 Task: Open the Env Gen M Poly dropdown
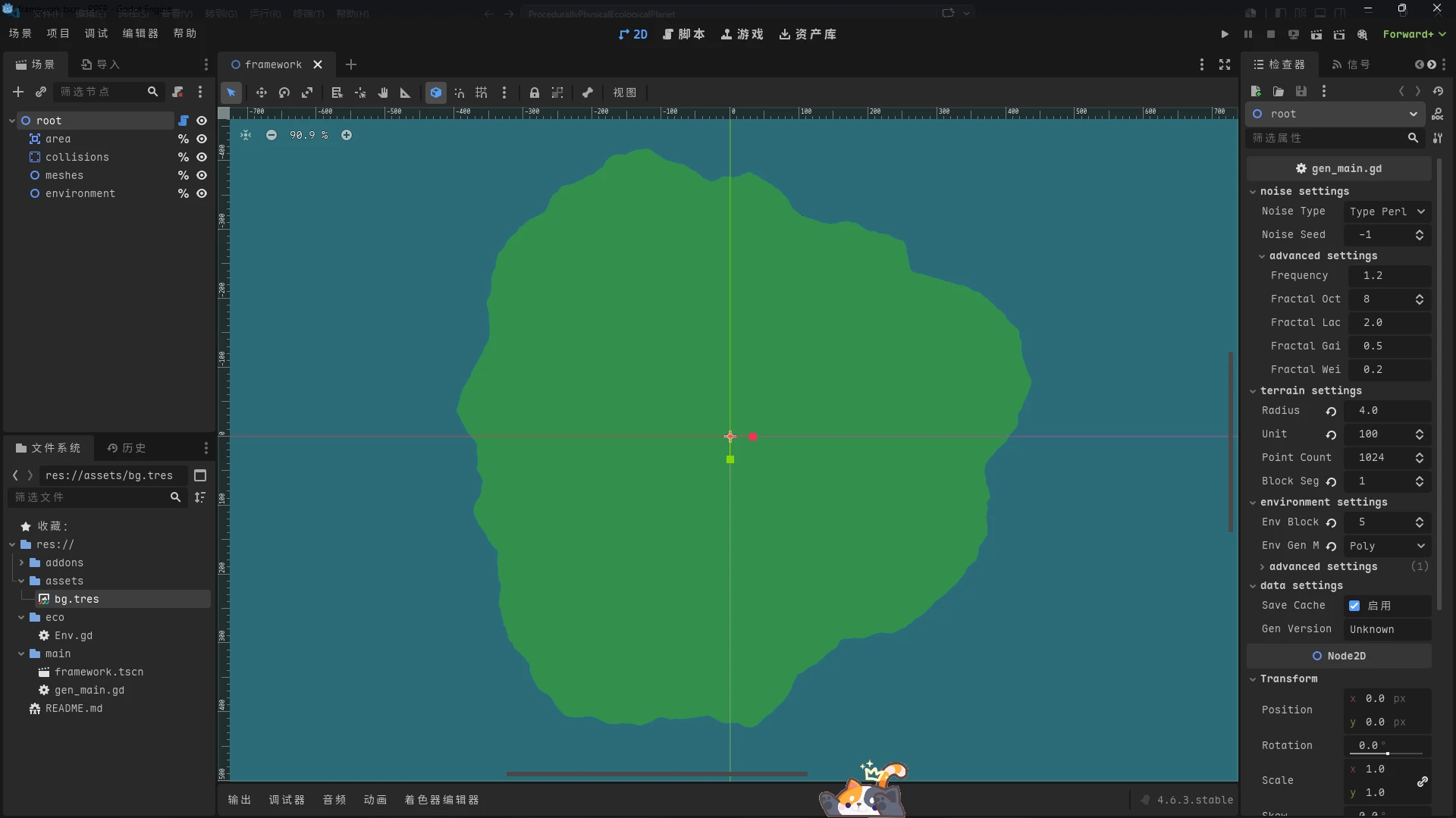pyautogui.click(x=1387, y=546)
